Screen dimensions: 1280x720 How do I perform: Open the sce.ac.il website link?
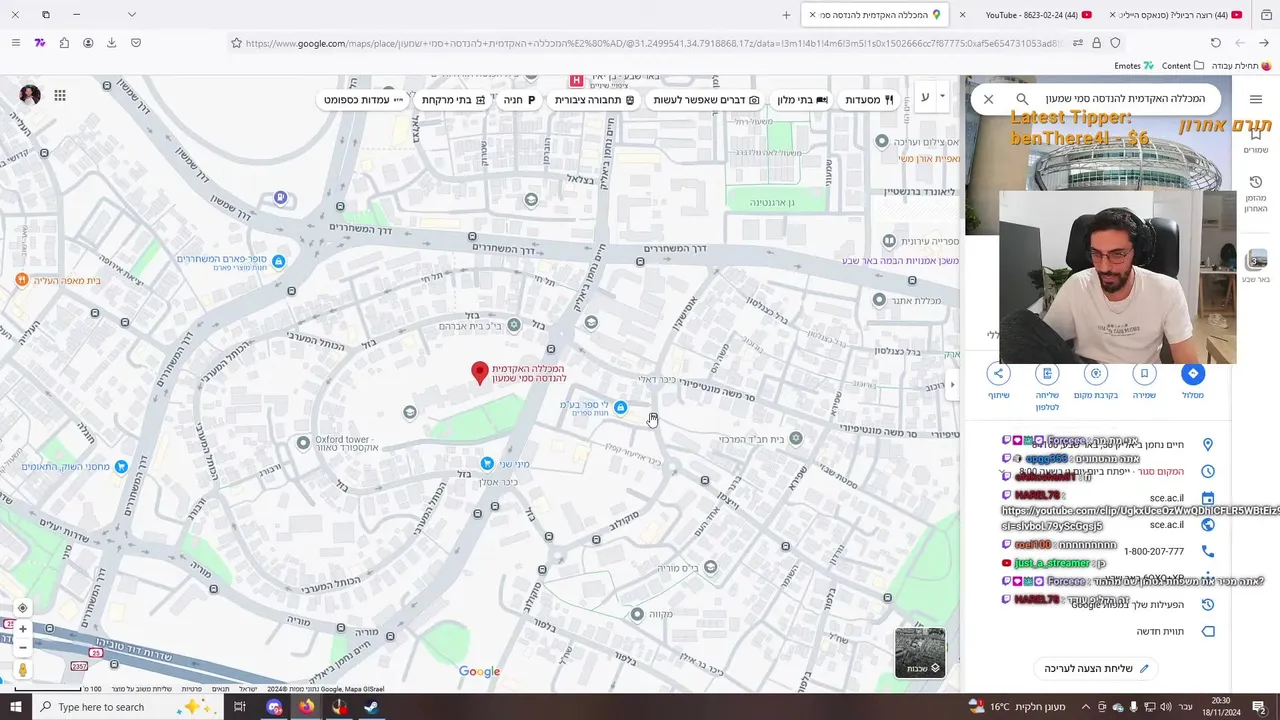tap(1167, 524)
